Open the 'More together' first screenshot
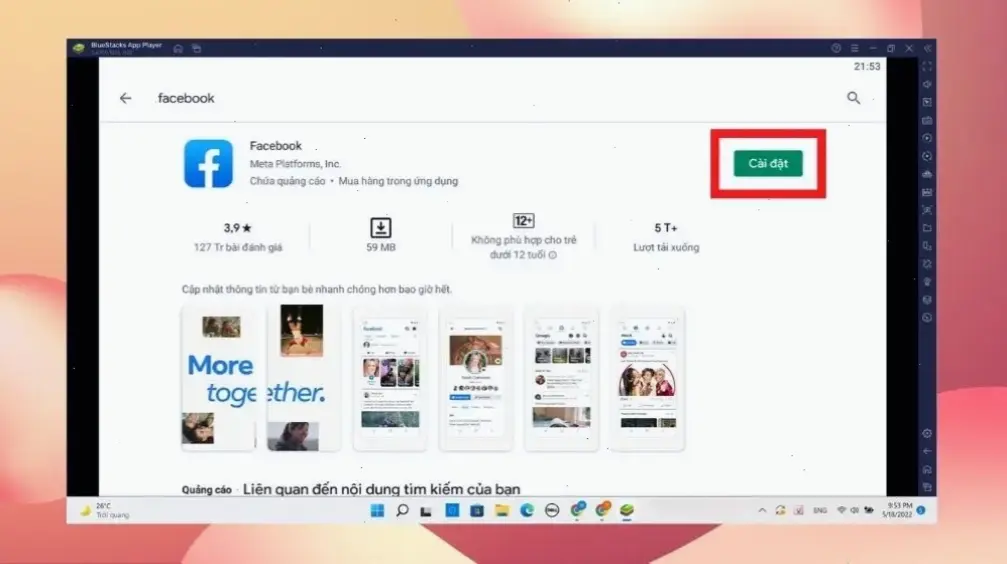The image size is (1007, 564). tap(218, 378)
